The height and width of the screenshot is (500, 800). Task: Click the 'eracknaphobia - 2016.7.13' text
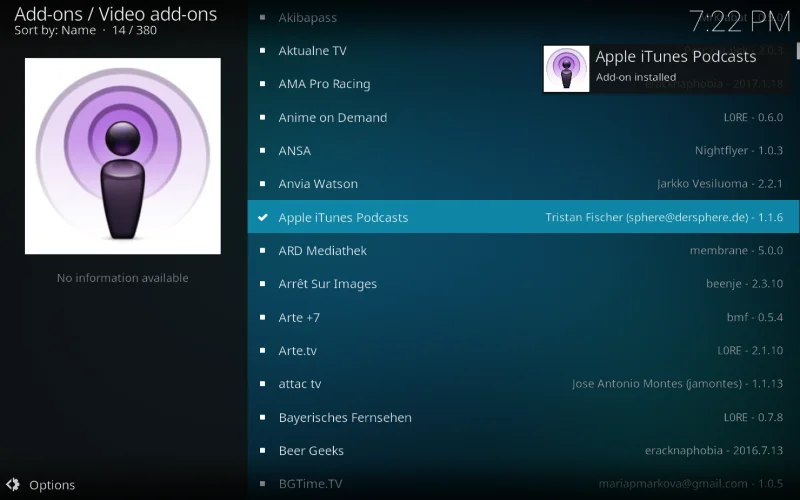(x=714, y=451)
